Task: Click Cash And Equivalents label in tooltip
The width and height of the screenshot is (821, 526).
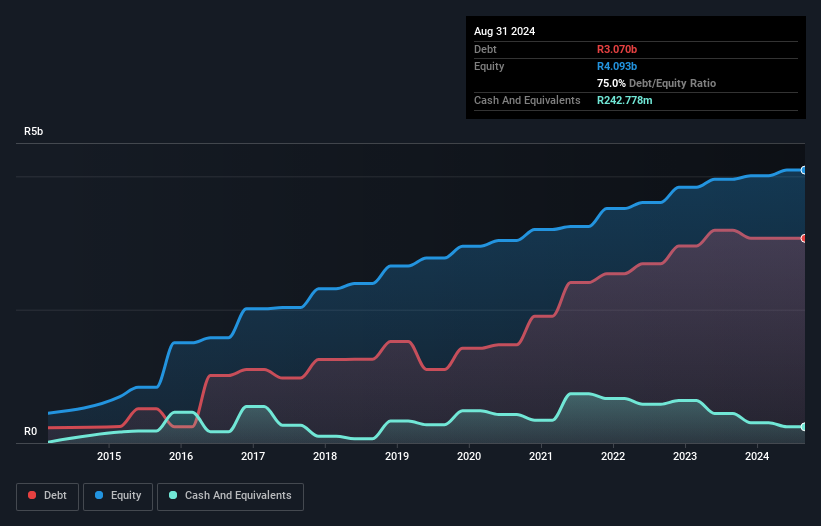Action: coord(527,100)
